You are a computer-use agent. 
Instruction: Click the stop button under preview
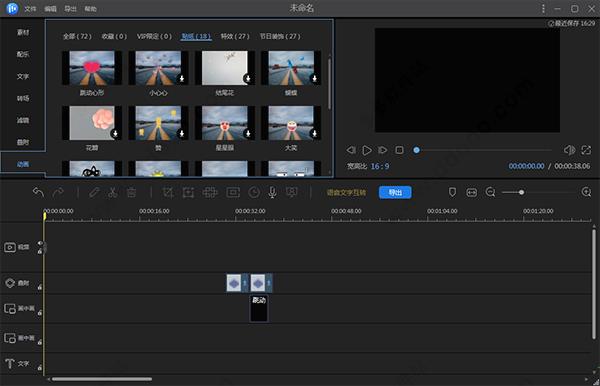pyautogui.click(x=399, y=150)
